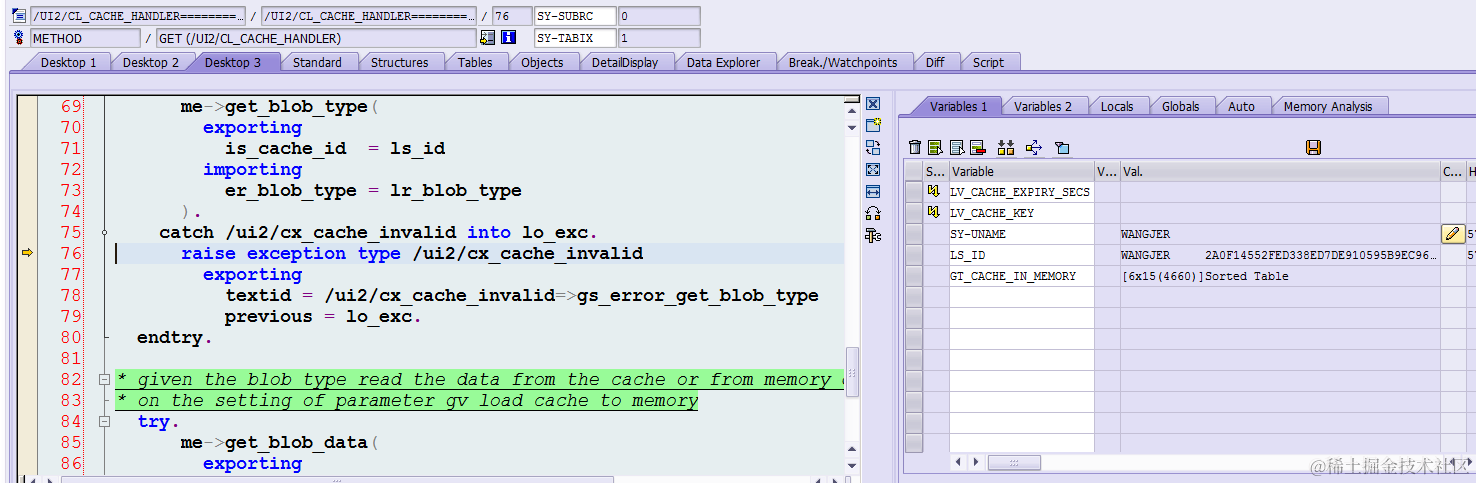Click the status icon of LV_CACHE_KEY row
The image size is (1476, 483).
click(x=934, y=213)
